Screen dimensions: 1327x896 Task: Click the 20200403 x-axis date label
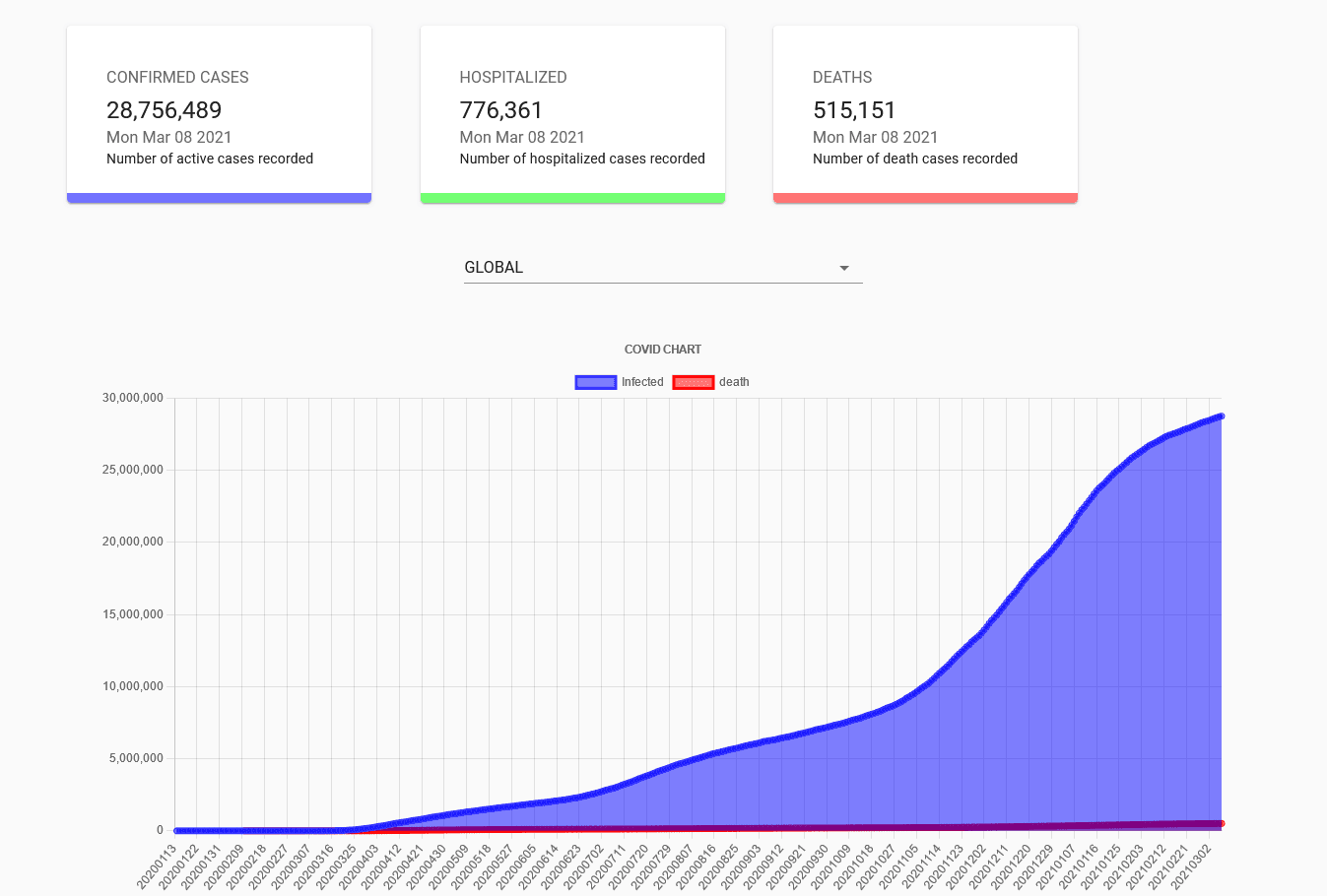tap(359, 866)
